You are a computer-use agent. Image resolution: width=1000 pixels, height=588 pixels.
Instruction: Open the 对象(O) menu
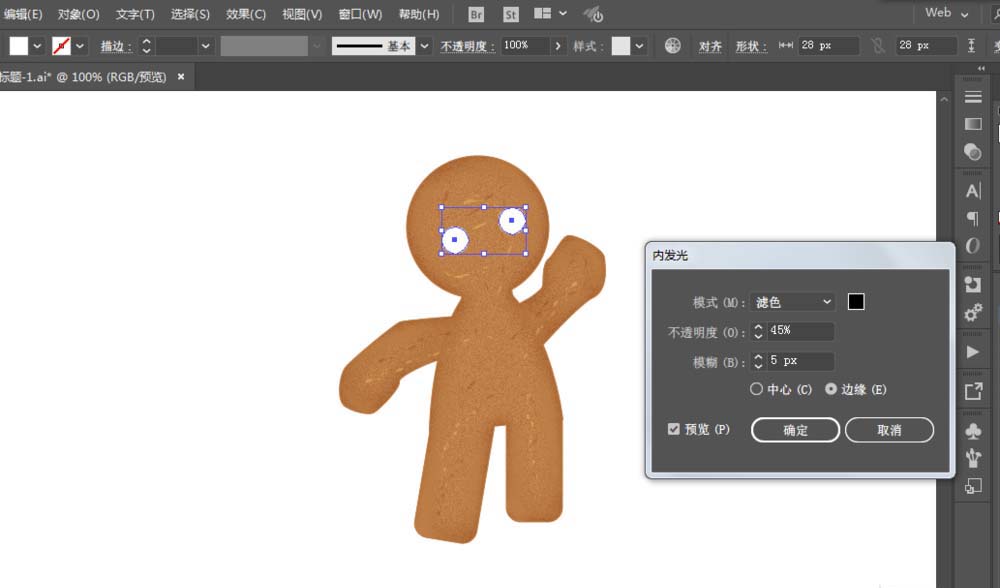click(x=78, y=14)
